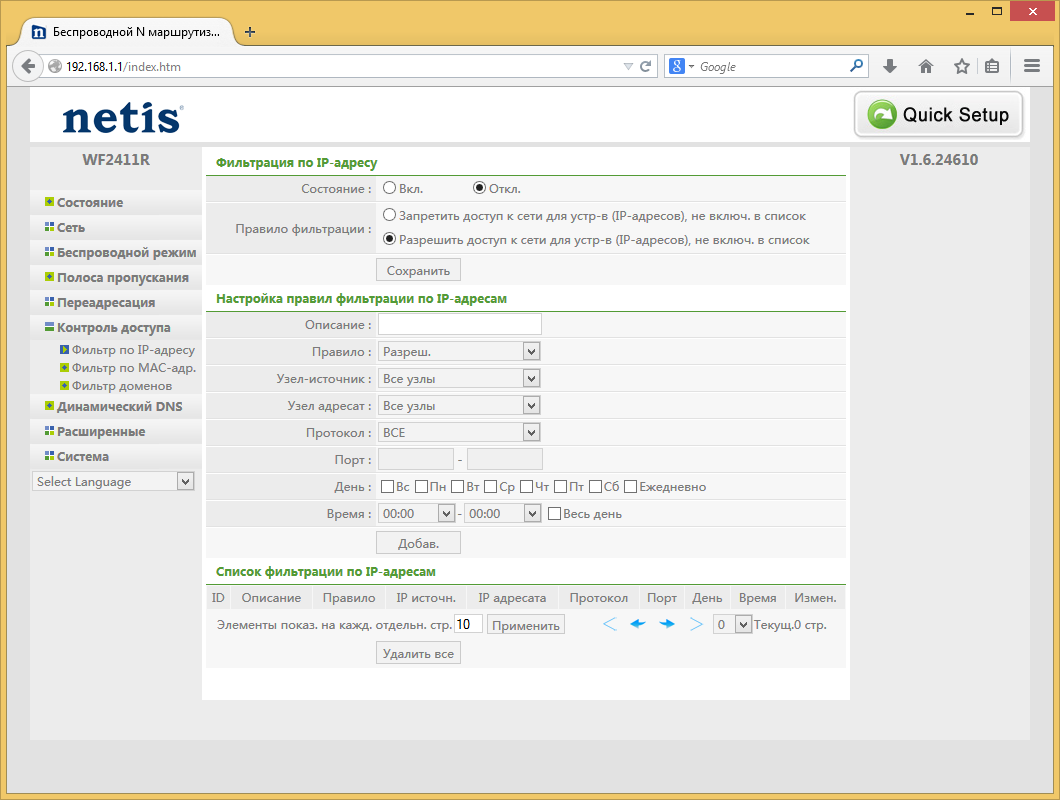Screen dimensions: 1060x800
Task: Choose the Разрешить доступ filter rule radio
Action: tap(389, 239)
